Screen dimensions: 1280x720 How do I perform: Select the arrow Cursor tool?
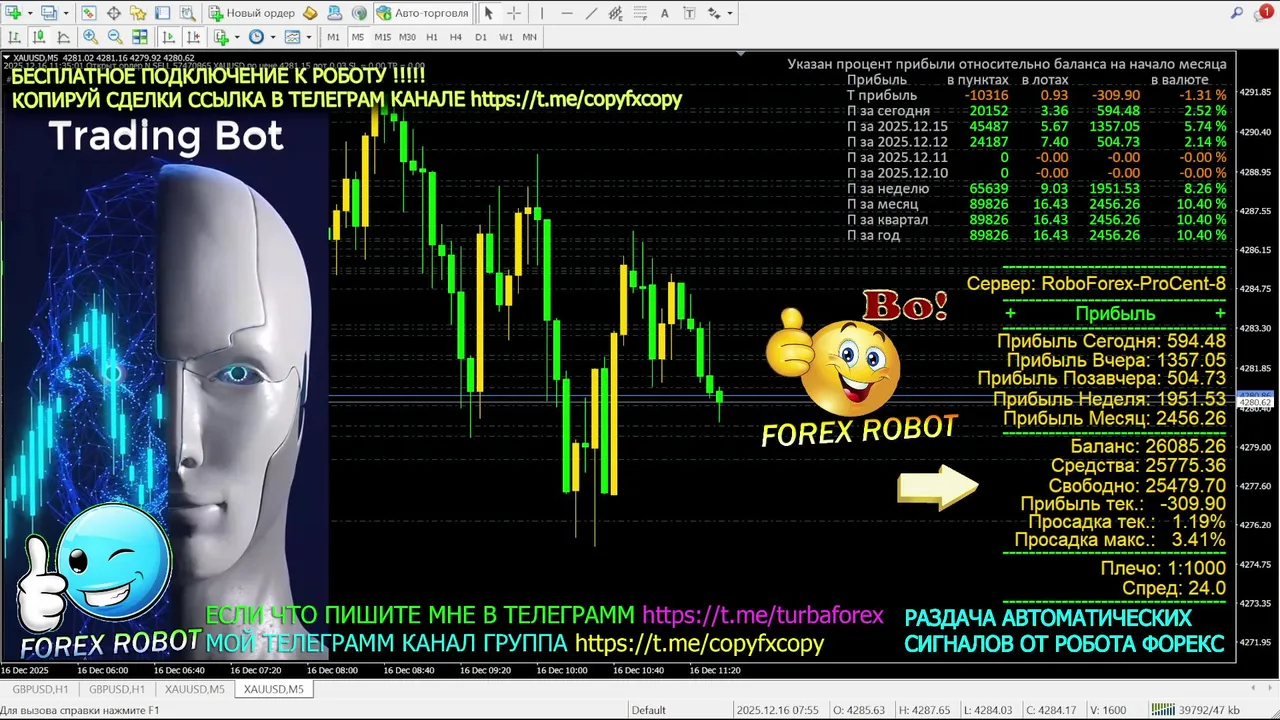tap(488, 13)
